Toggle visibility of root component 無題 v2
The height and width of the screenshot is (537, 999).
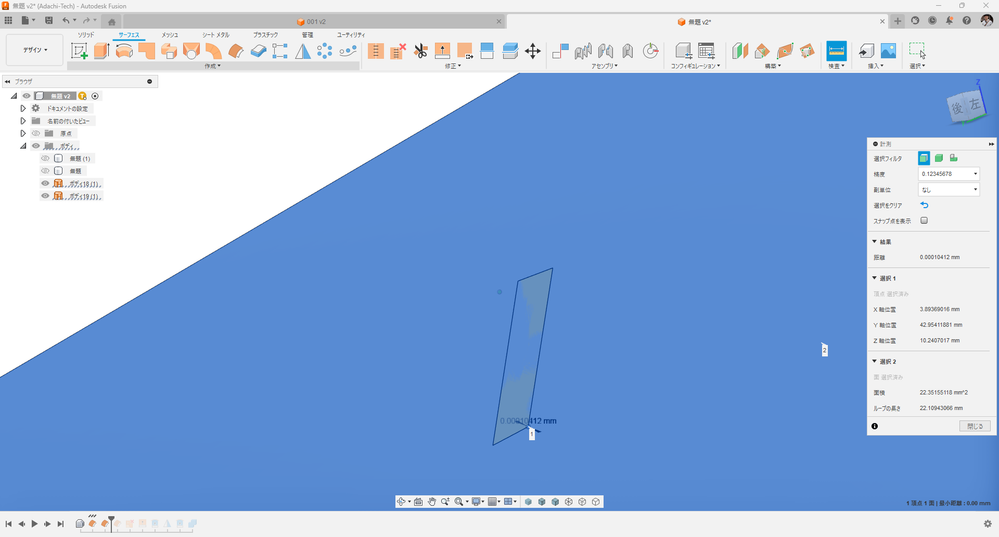pyautogui.click(x=27, y=96)
